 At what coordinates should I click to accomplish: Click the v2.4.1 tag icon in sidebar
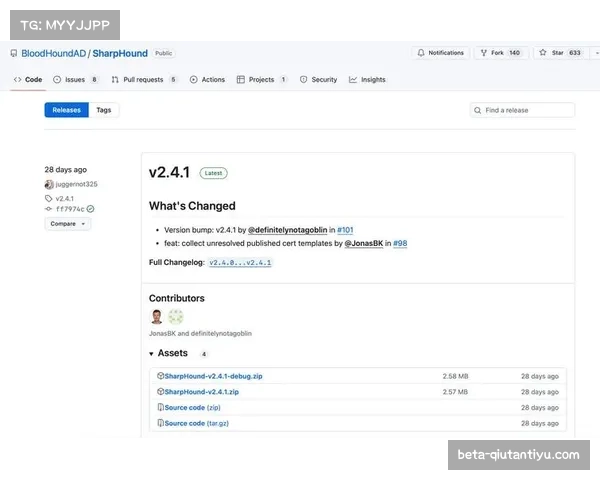(x=49, y=198)
